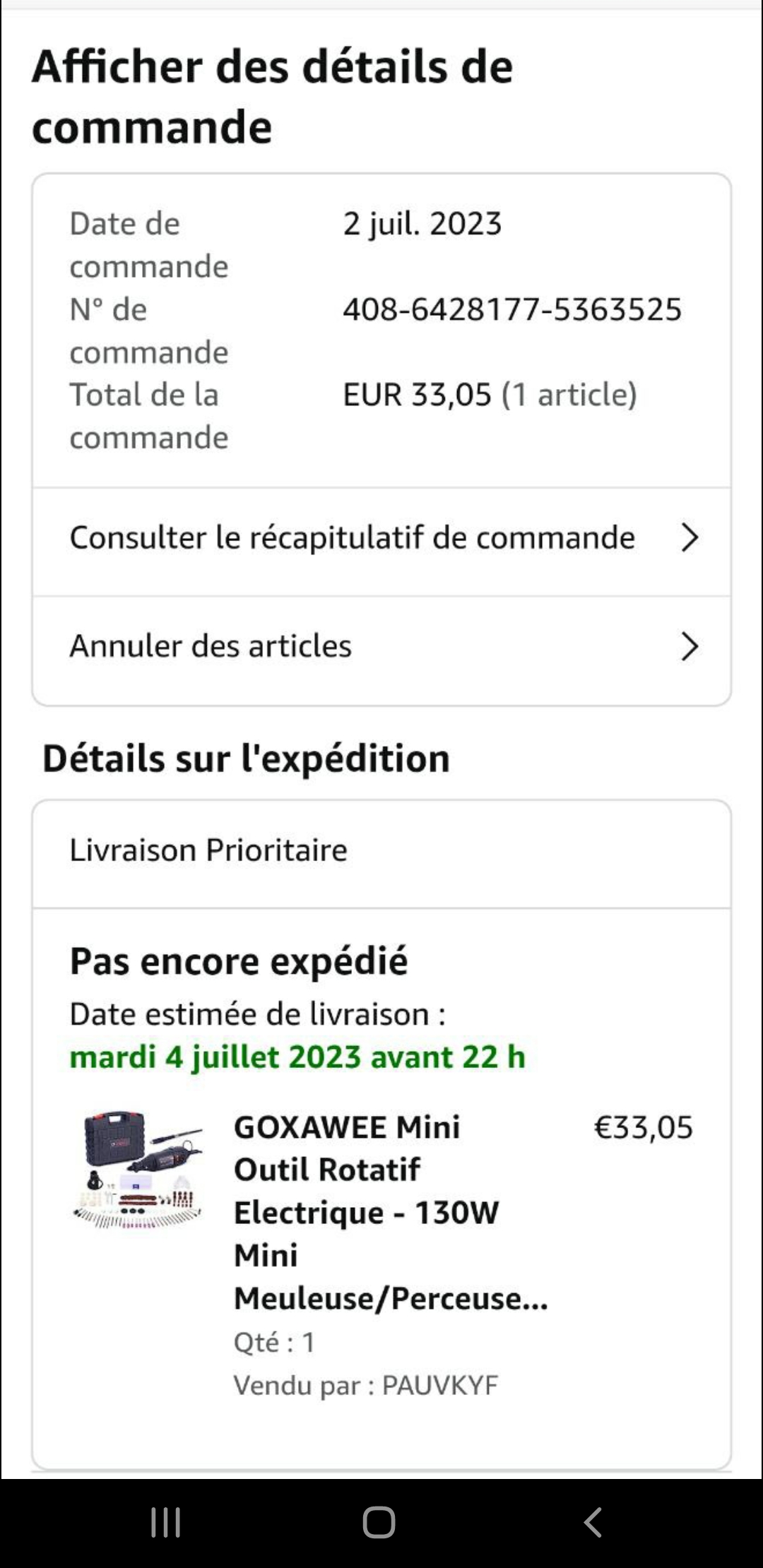Tap the seller line Vendu par PAUVKYF
This screenshot has height=1568, width=763.
(365, 1385)
